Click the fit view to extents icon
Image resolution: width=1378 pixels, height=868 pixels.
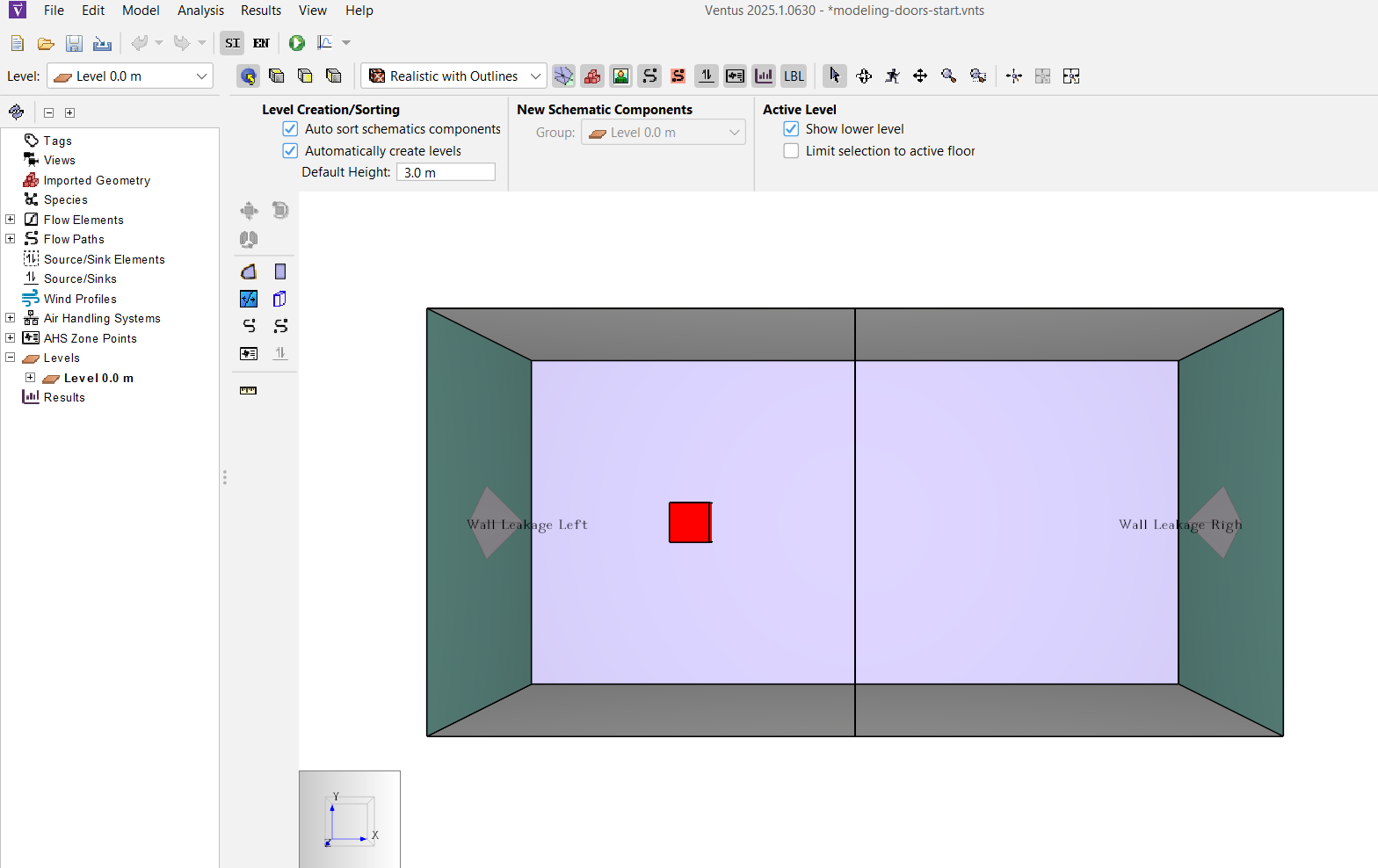click(x=1071, y=76)
